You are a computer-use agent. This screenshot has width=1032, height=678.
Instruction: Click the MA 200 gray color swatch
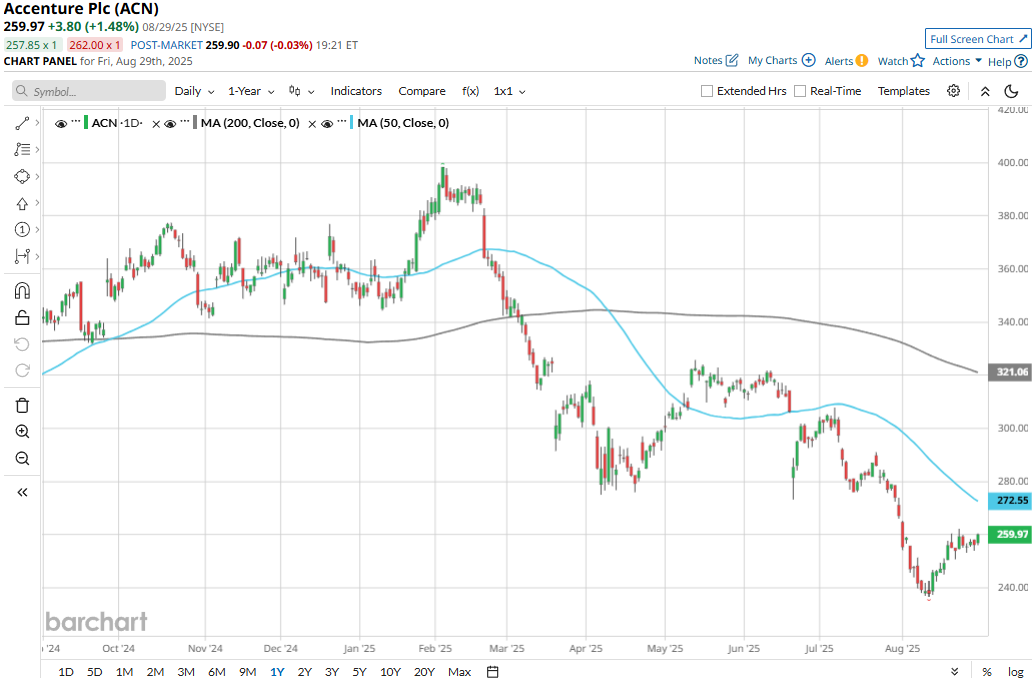(195, 123)
